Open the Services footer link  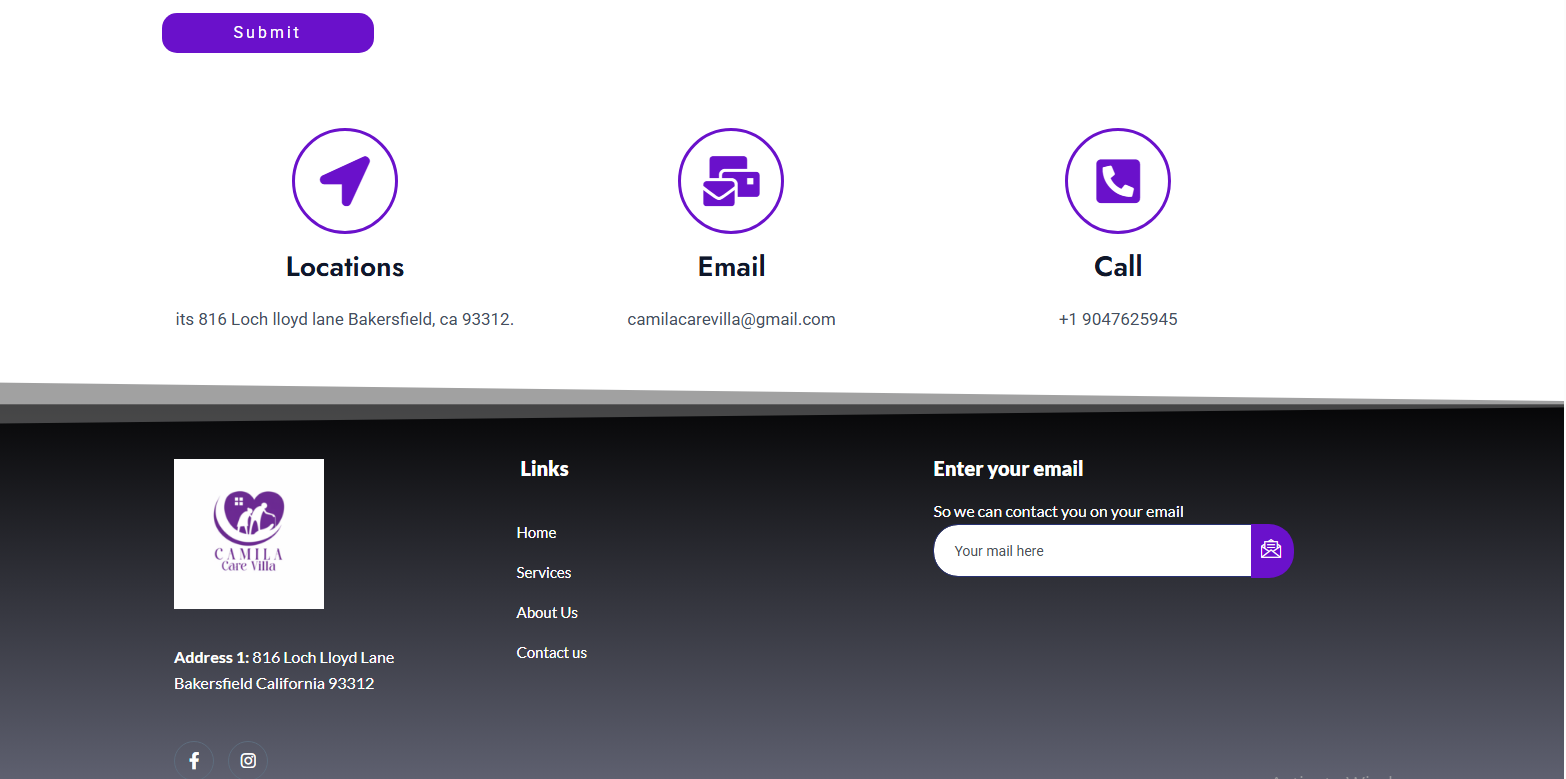[543, 573]
